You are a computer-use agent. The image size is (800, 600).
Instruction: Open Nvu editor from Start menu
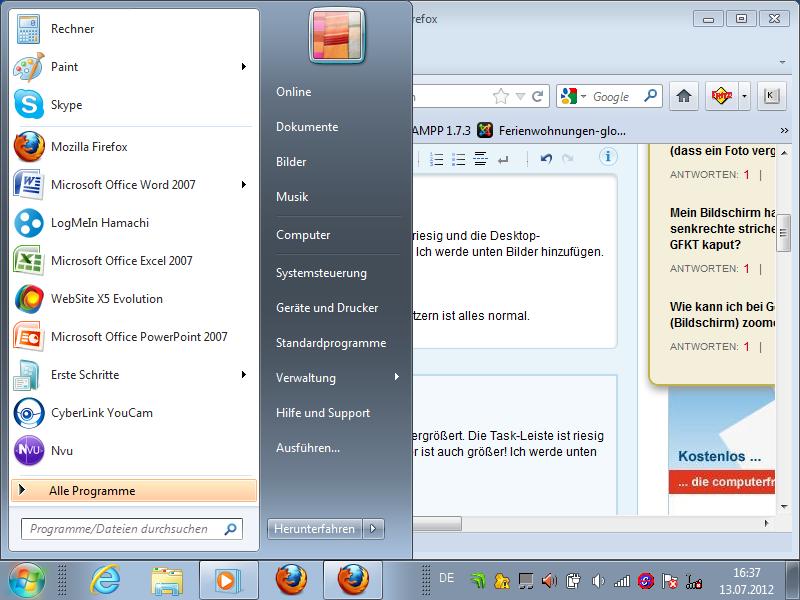tap(134, 451)
